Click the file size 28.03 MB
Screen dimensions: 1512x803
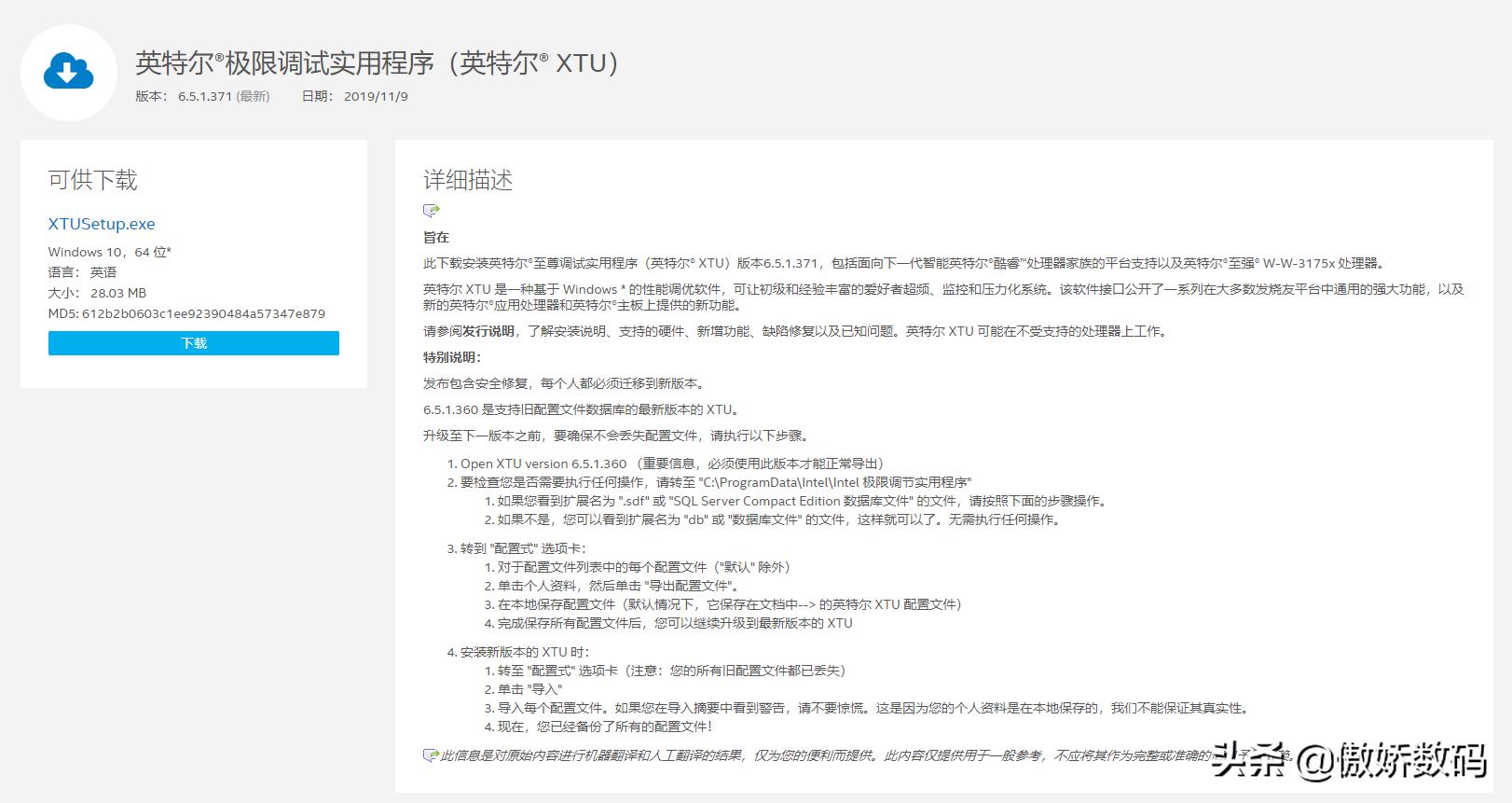pyautogui.click(x=118, y=293)
